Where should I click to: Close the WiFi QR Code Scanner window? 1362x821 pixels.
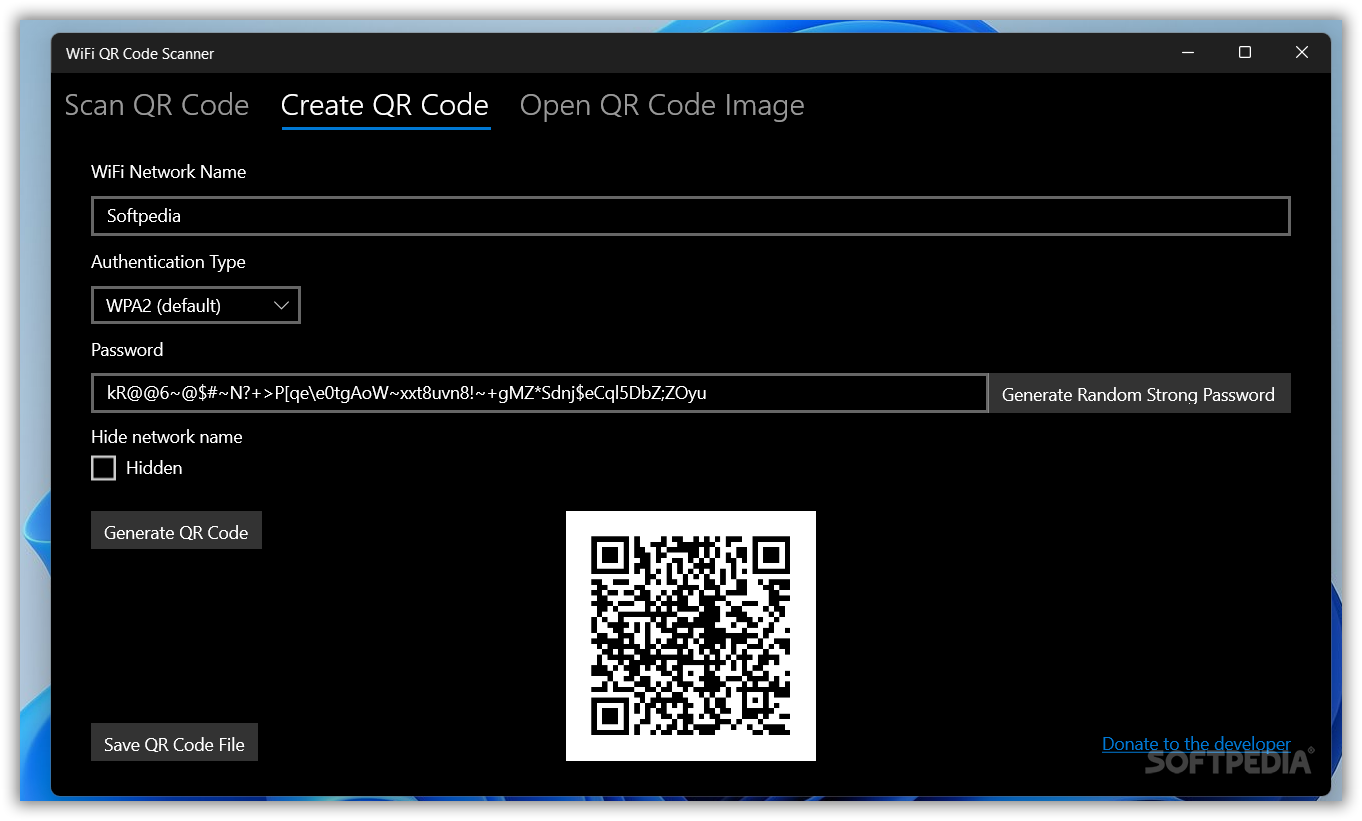(x=1301, y=53)
